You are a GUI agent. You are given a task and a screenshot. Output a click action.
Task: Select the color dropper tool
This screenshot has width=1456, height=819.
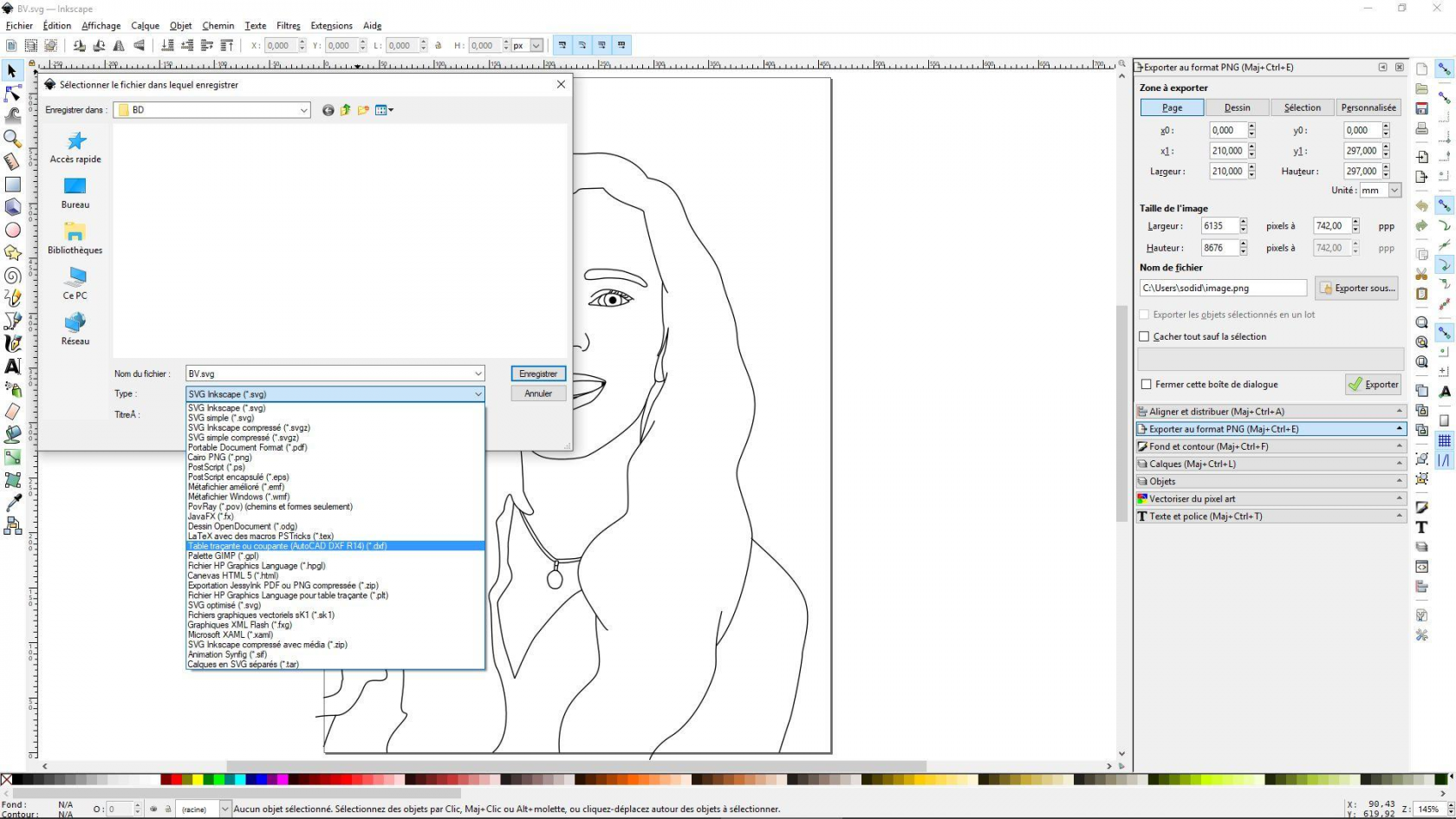click(x=12, y=503)
